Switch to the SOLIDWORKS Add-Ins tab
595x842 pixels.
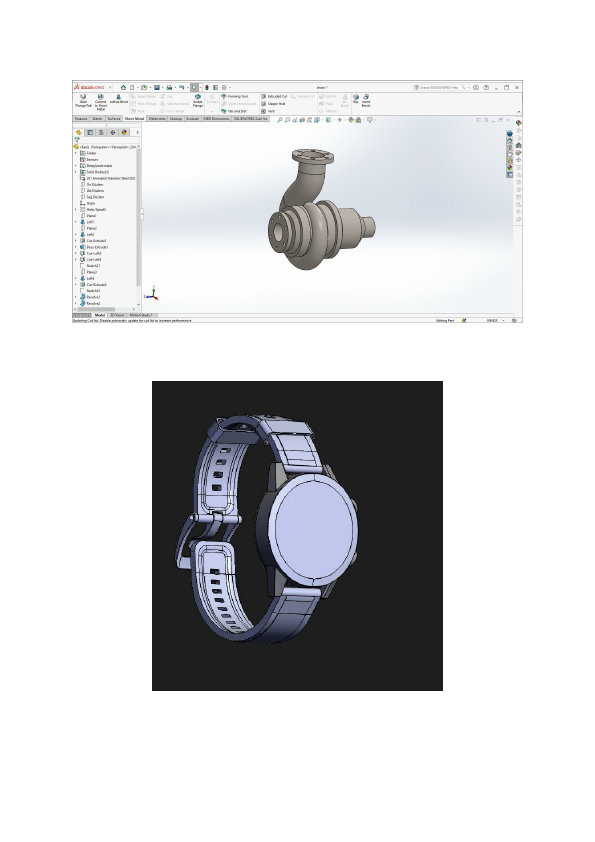(x=250, y=119)
